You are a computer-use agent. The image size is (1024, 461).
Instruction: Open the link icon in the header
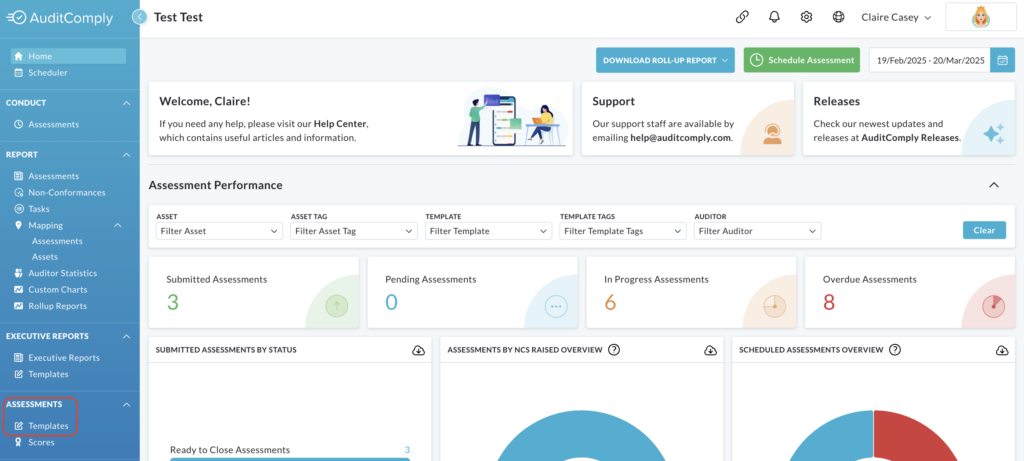(742, 18)
